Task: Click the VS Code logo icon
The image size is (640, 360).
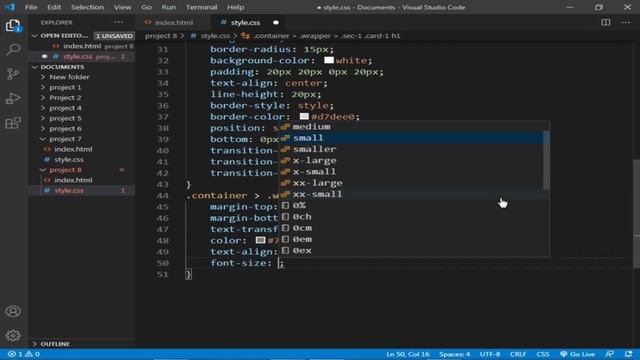Action: point(10,7)
